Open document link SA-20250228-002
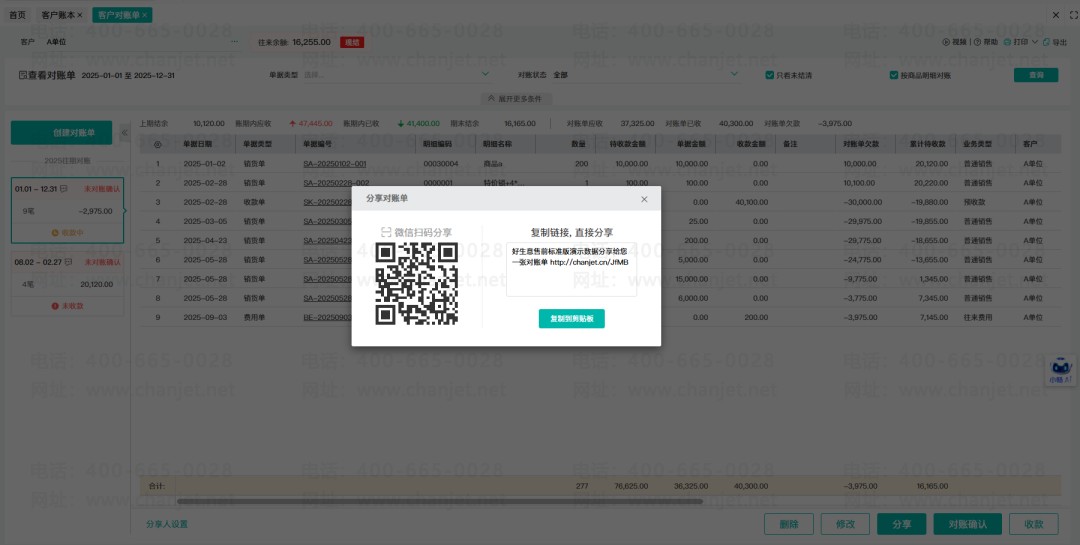This screenshot has height=545, width=1080. 336,183
